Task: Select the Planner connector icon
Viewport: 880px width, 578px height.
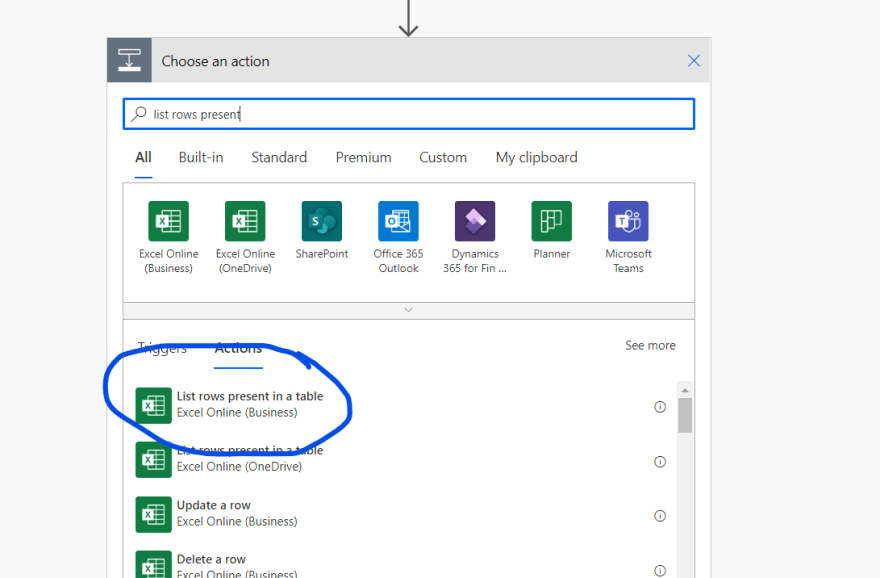Action: tap(552, 221)
